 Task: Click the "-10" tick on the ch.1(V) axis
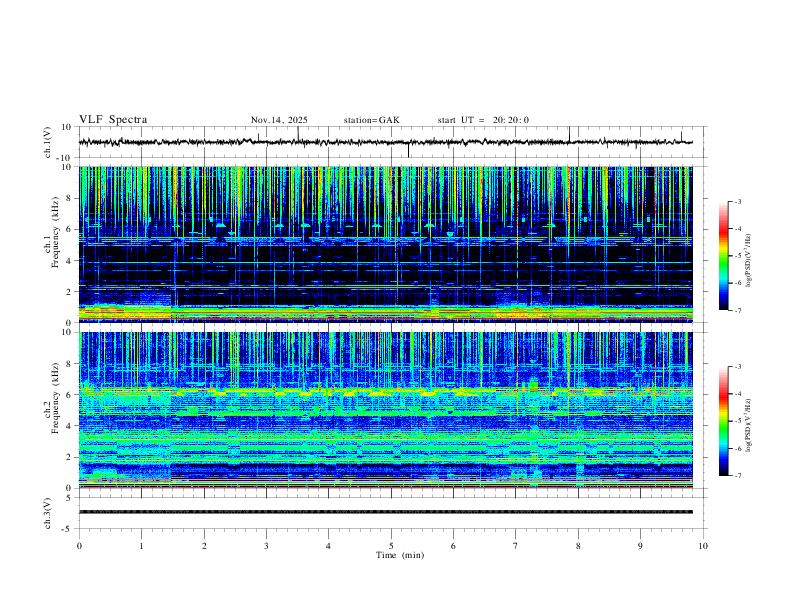point(64,158)
